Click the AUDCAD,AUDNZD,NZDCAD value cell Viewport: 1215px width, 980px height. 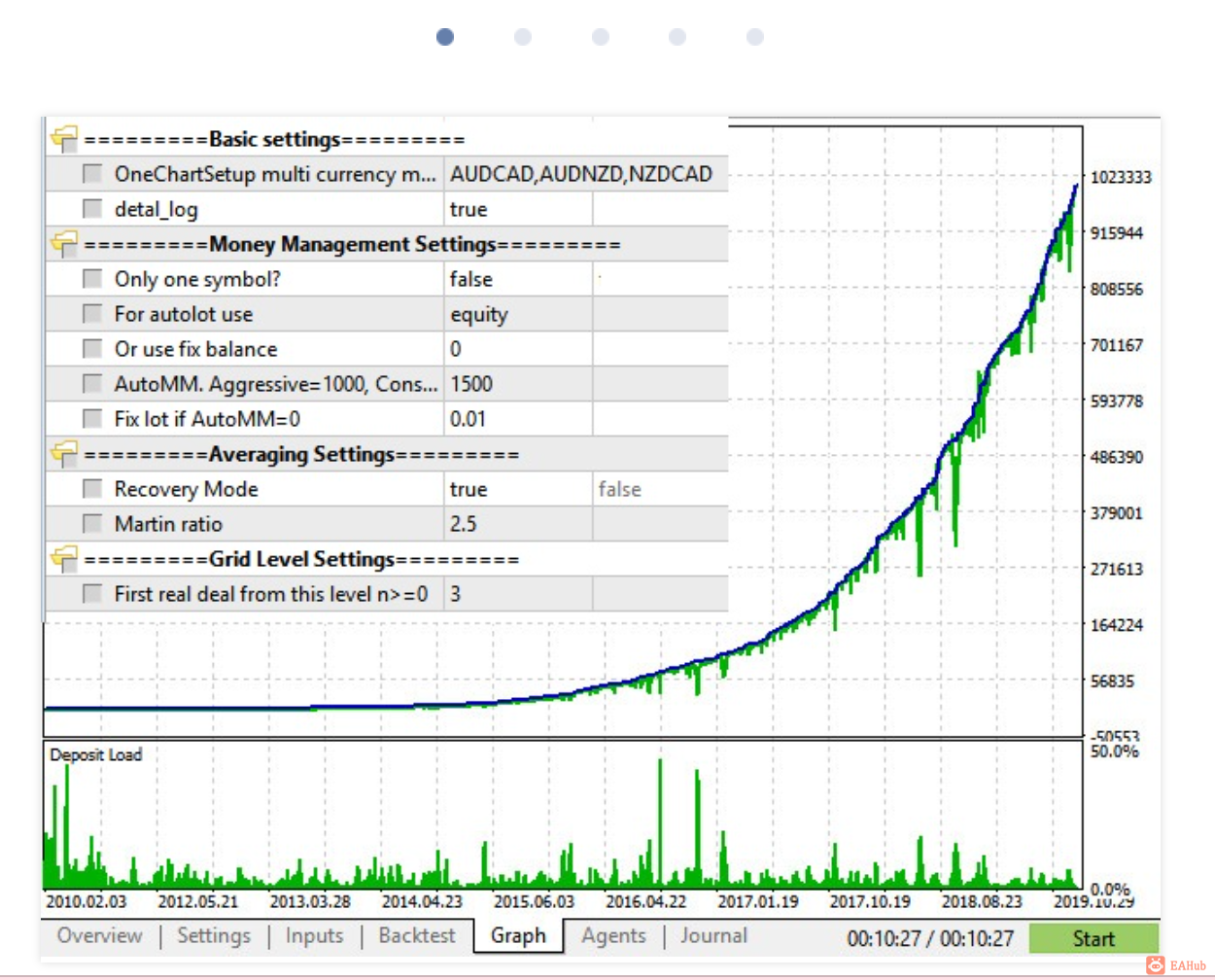tap(586, 174)
